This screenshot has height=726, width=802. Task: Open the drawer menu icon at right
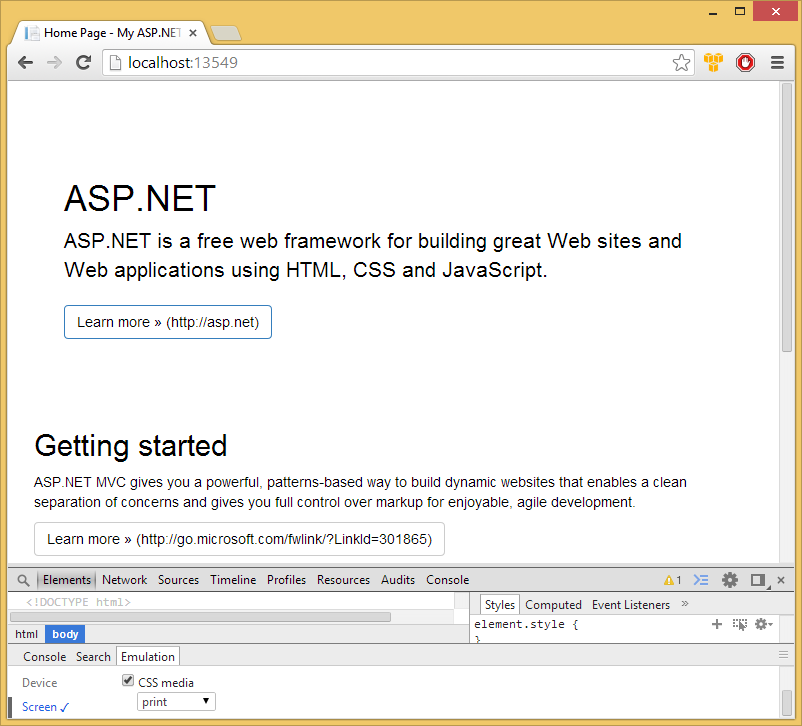pyautogui.click(x=783, y=655)
